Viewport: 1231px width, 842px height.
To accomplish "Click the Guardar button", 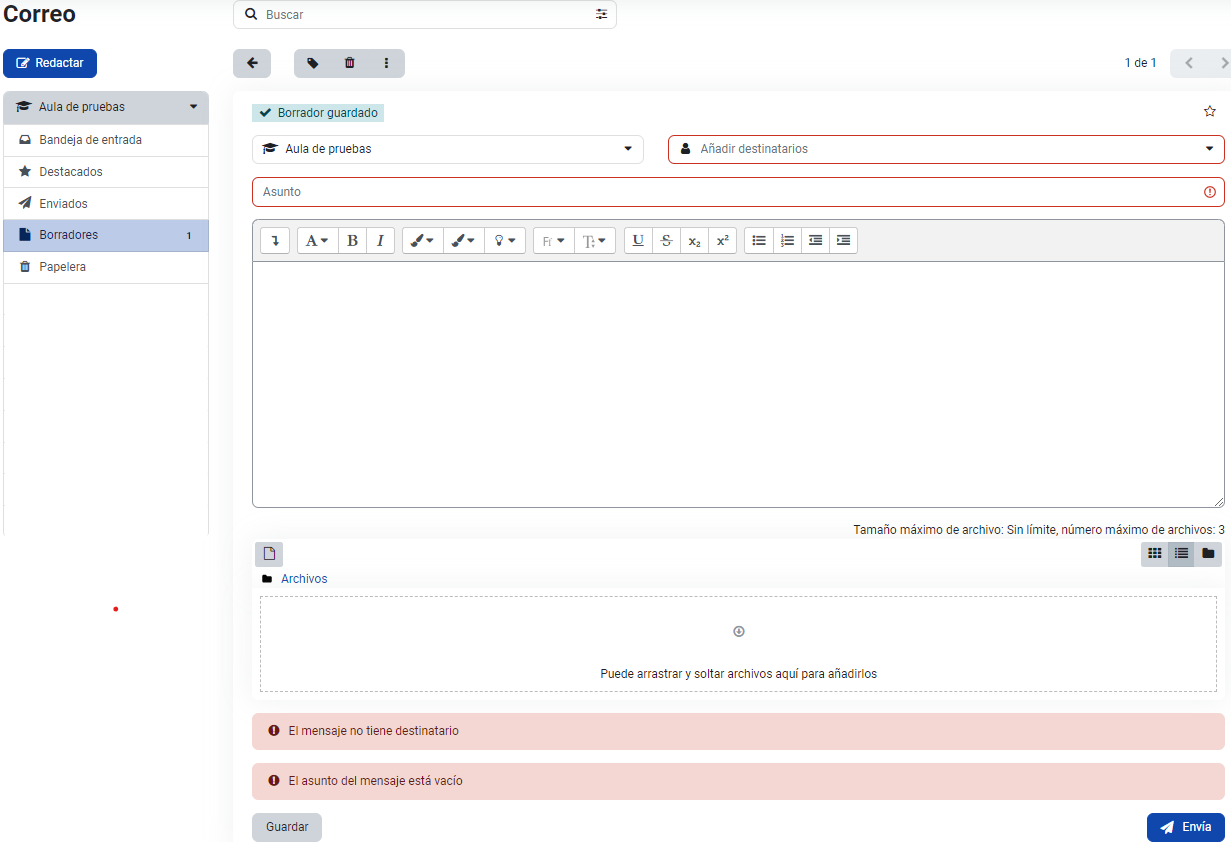I will [x=286, y=827].
